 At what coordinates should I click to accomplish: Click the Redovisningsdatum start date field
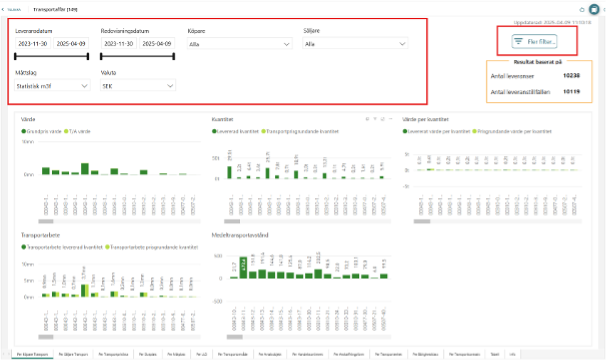click(x=119, y=44)
